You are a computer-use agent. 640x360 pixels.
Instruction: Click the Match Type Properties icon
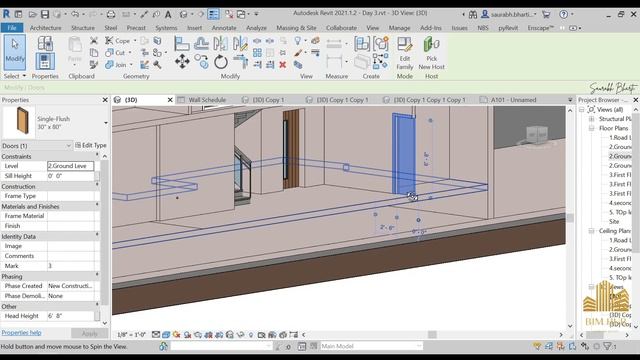94,64
